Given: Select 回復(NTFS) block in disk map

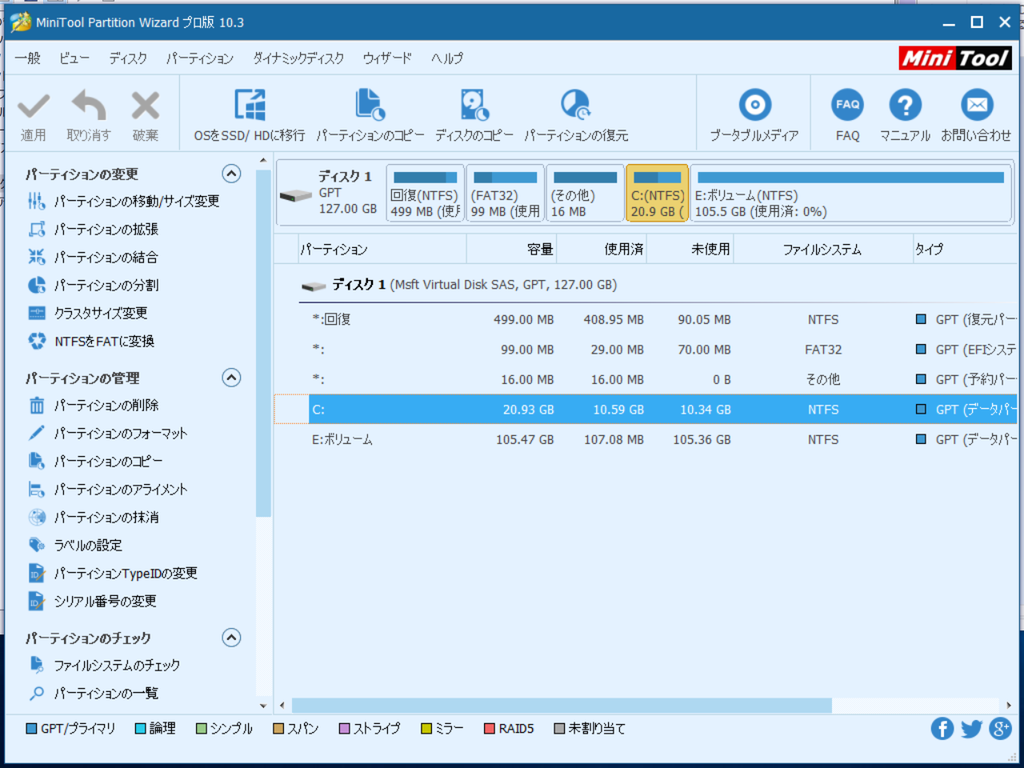Looking at the screenshot, I should (425, 193).
